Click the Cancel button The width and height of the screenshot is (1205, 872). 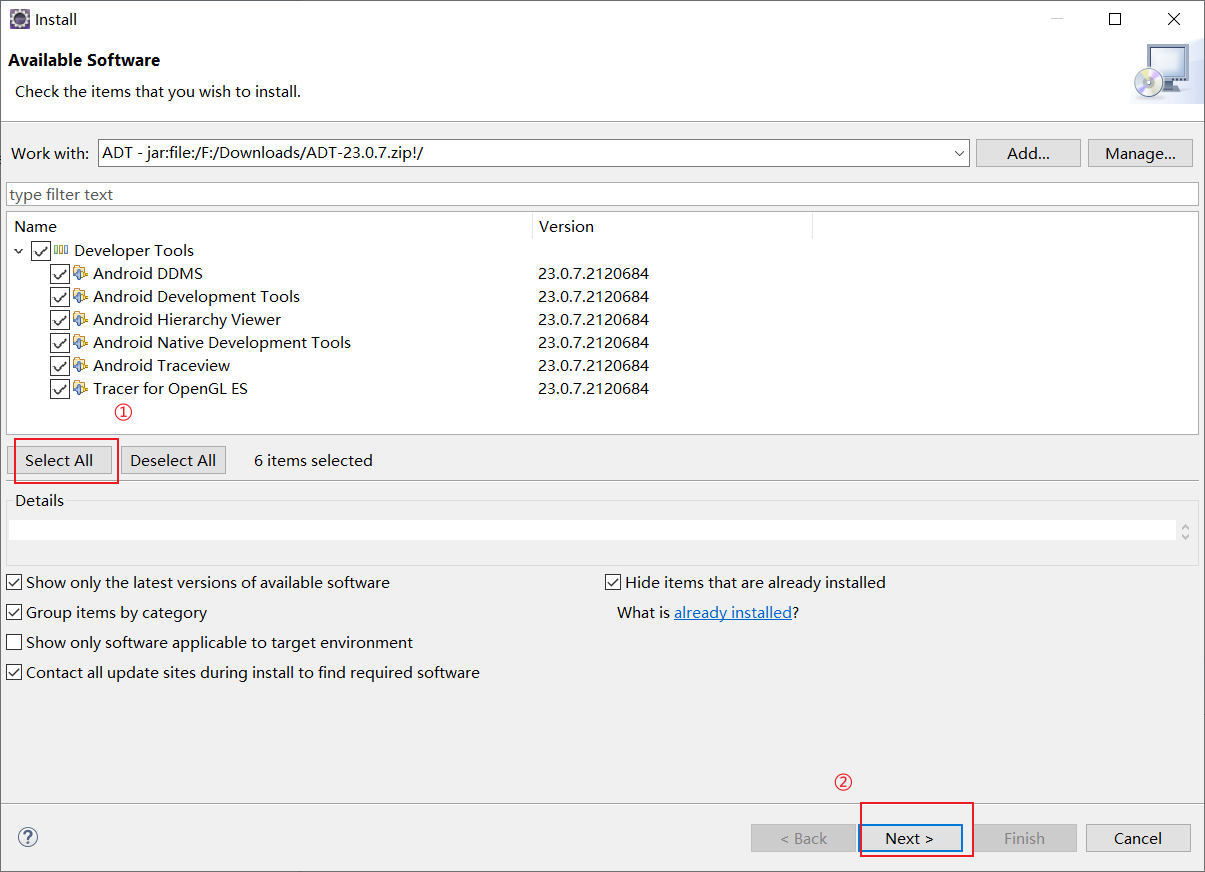point(1138,838)
